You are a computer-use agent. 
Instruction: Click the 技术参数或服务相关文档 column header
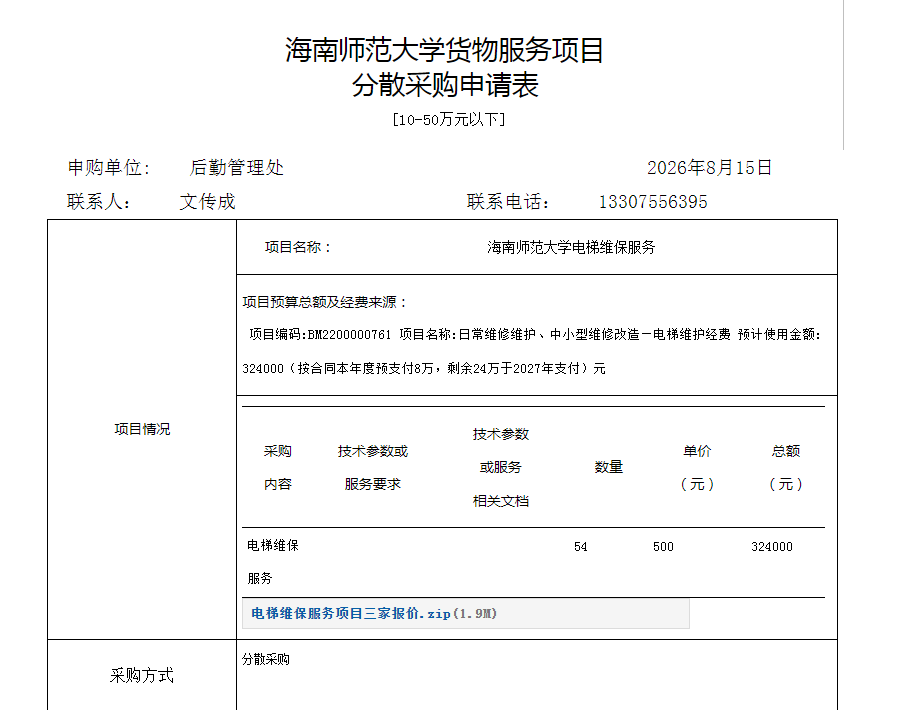pyautogui.click(x=500, y=467)
